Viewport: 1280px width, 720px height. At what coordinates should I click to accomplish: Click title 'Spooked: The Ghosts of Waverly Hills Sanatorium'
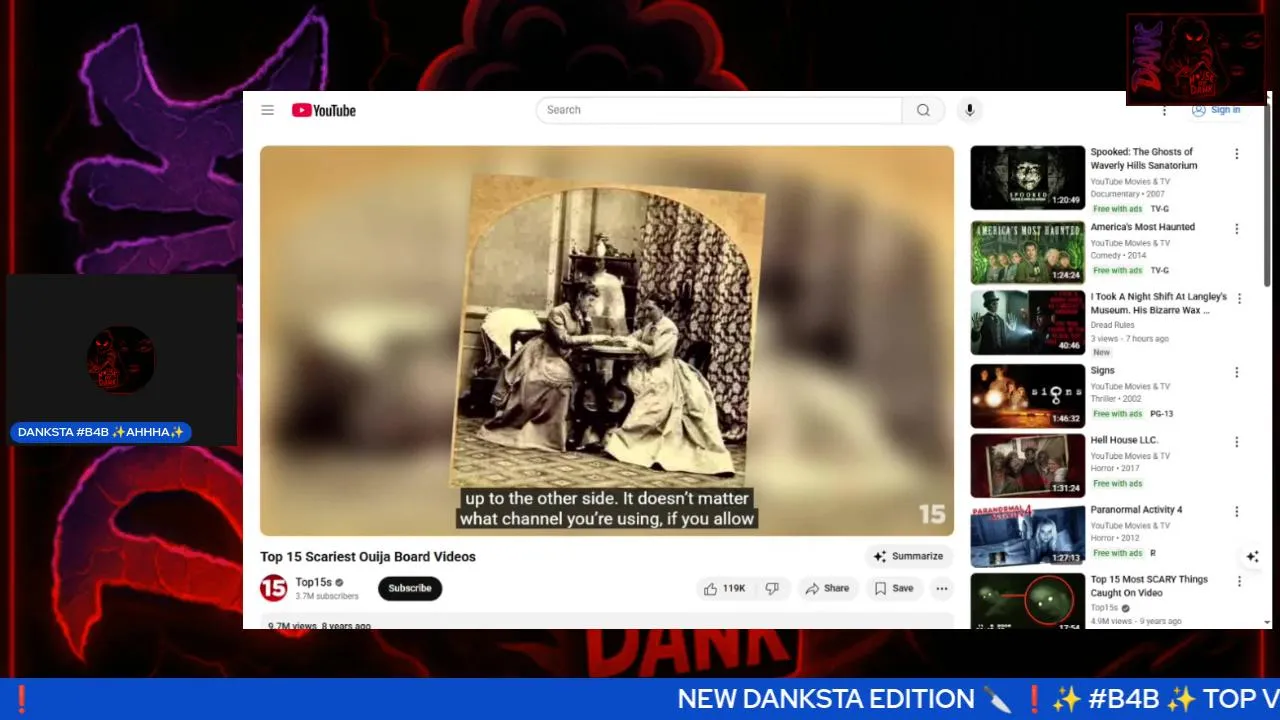pyautogui.click(x=1143, y=159)
